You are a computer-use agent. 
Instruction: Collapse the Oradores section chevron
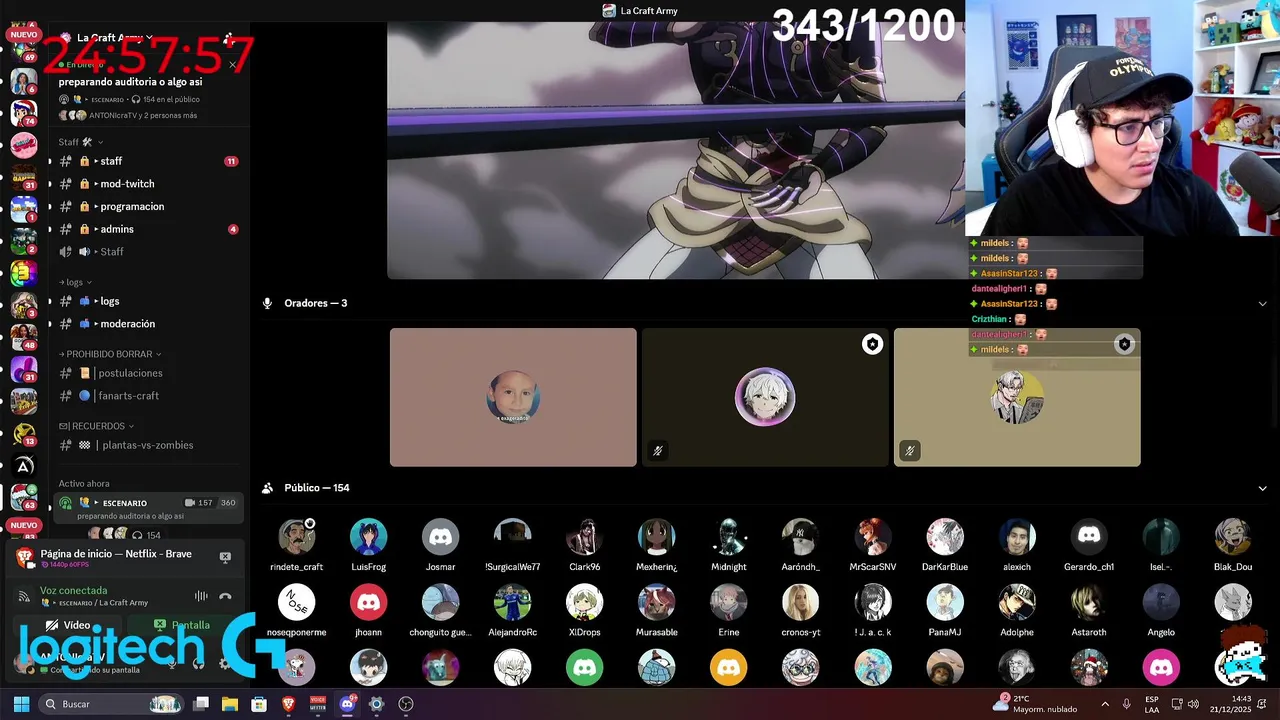pyautogui.click(x=1262, y=303)
